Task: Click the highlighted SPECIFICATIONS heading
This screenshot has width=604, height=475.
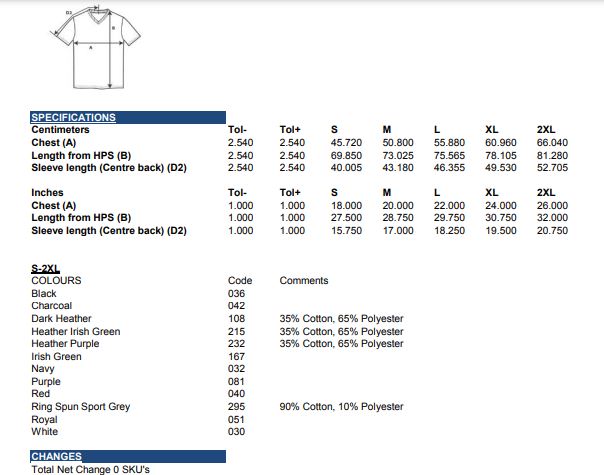Action: coord(73,117)
